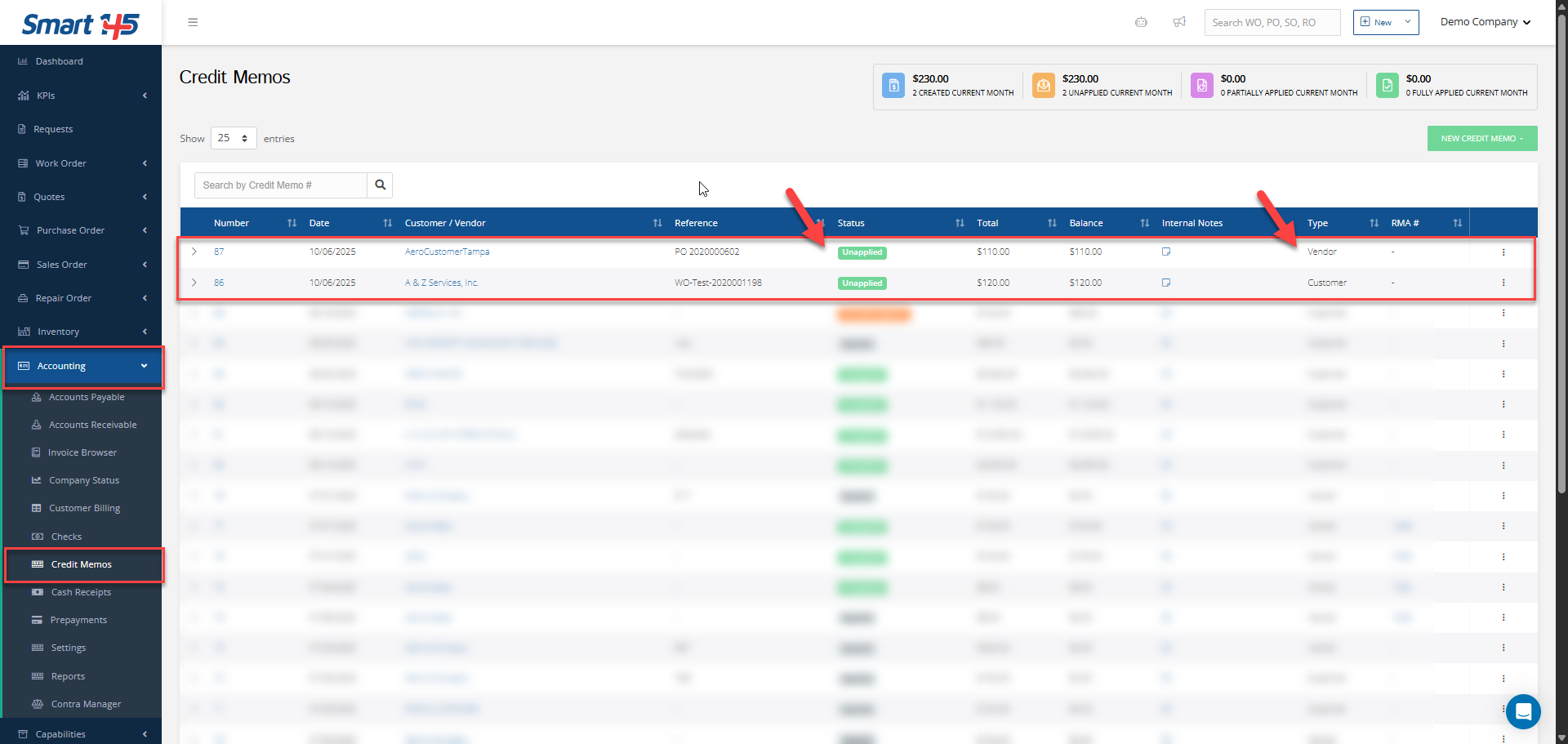Open internal notes icon for credit memo 87

pyautogui.click(x=1166, y=252)
